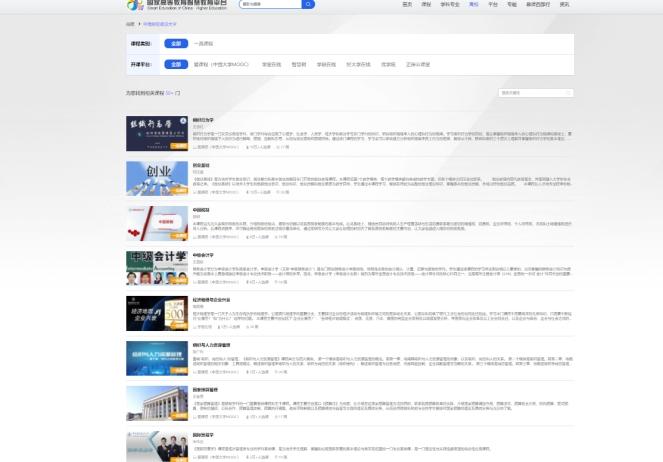The height and width of the screenshot is (462, 663).
Task: Filter by 智慧树 platform
Action: 299,64
